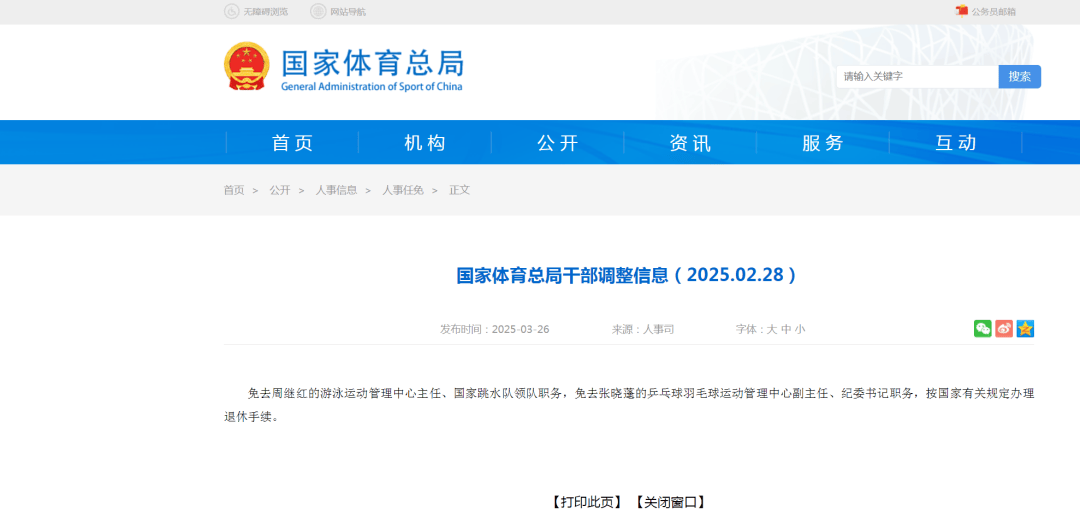Focus the keyword search input field

pyautogui.click(x=916, y=77)
